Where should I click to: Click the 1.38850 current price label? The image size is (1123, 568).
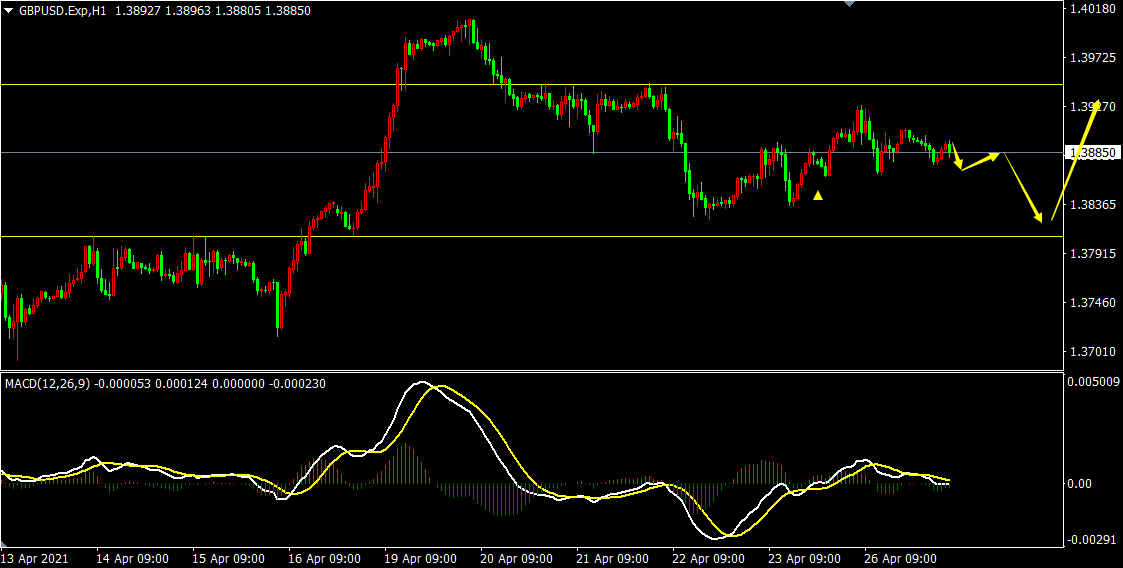coord(1092,153)
